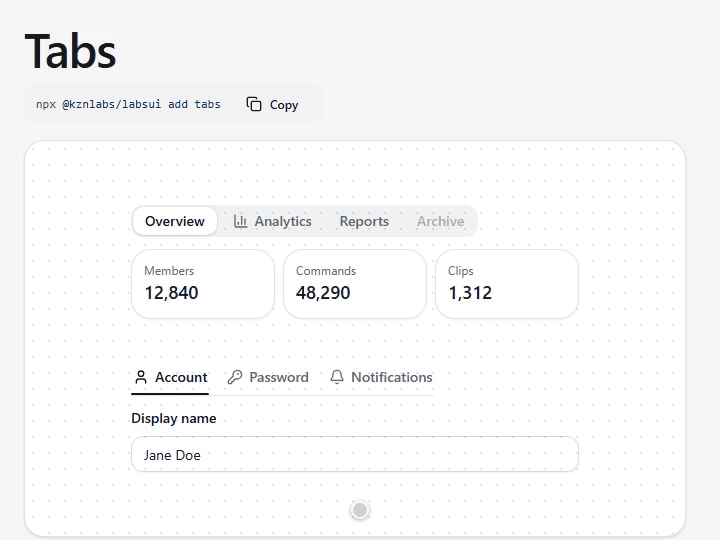Click the npx install command text
Viewport: 720px width, 540px height.
(x=128, y=104)
